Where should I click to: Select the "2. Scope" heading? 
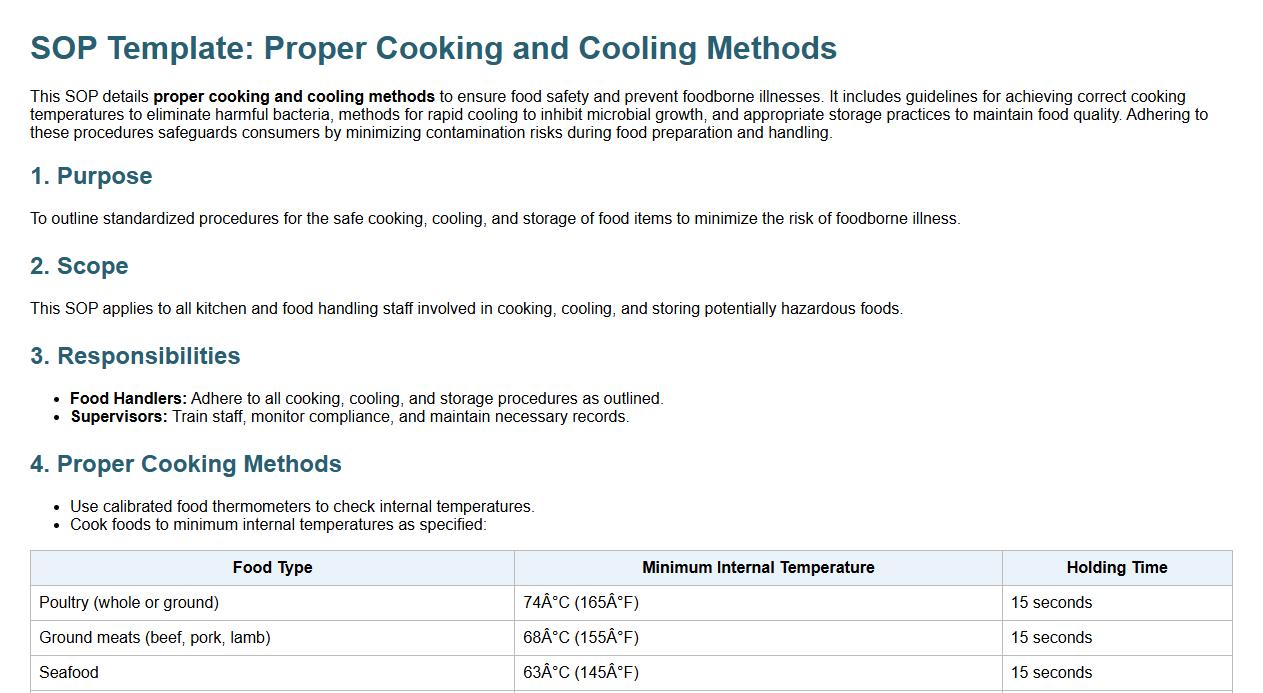[79, 266]
